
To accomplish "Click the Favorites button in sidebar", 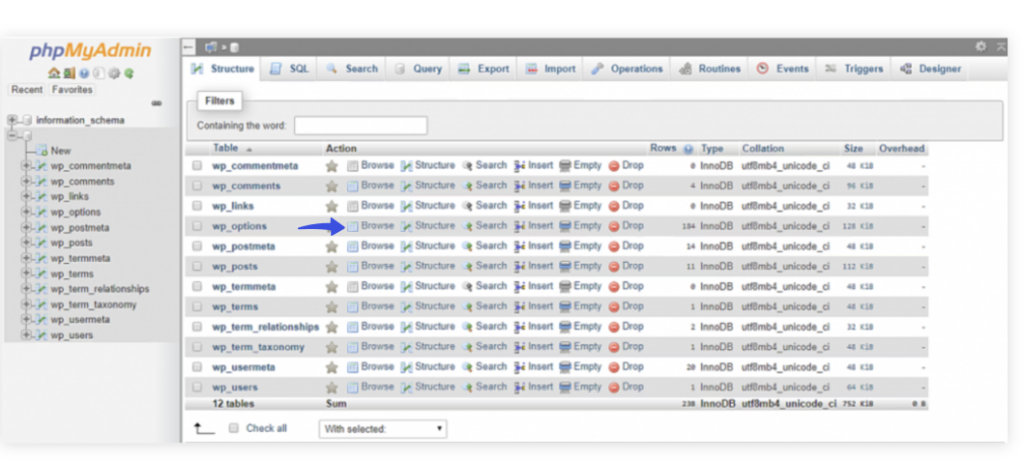I will (72, 89).
